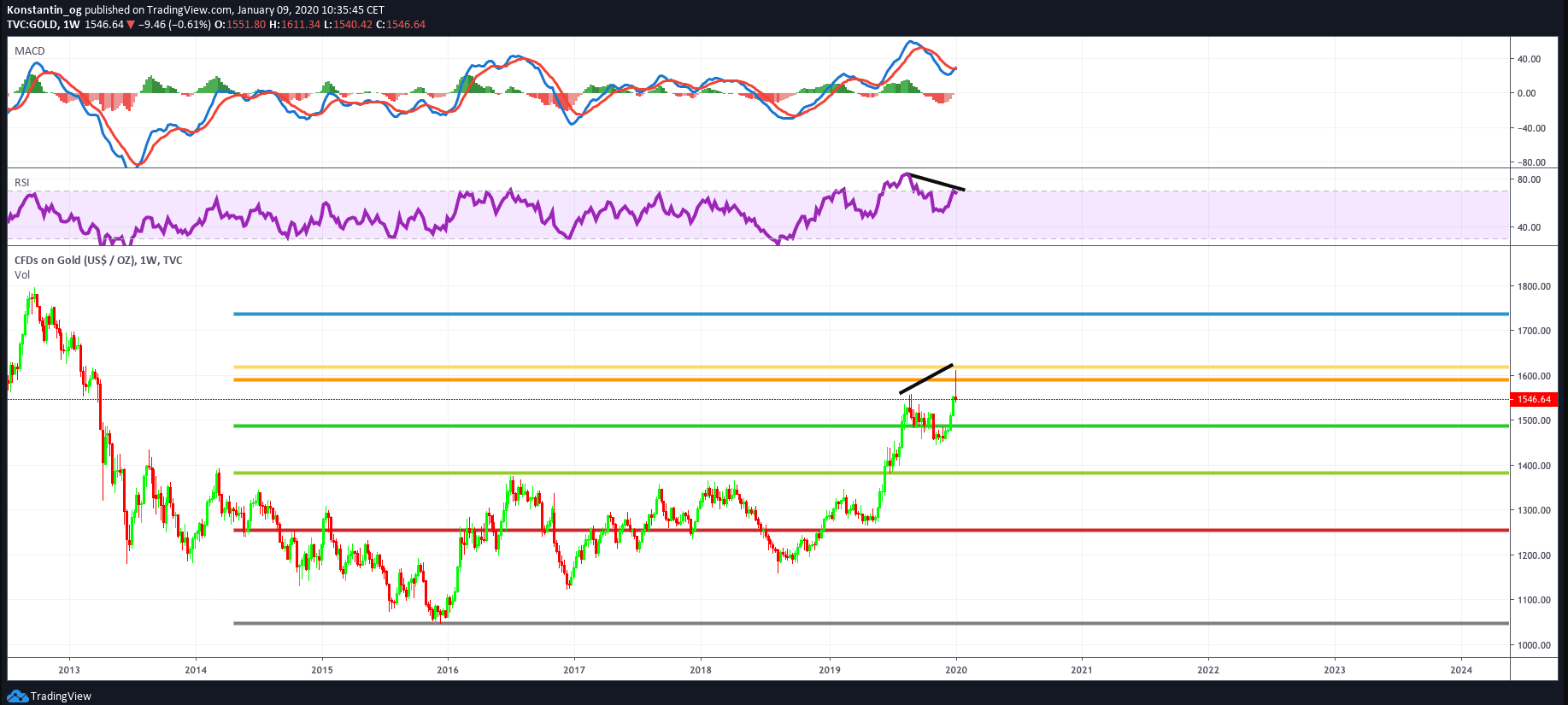Click the 2016 label on time axis
Screen dimensions: 1568x705
[448, 670]
